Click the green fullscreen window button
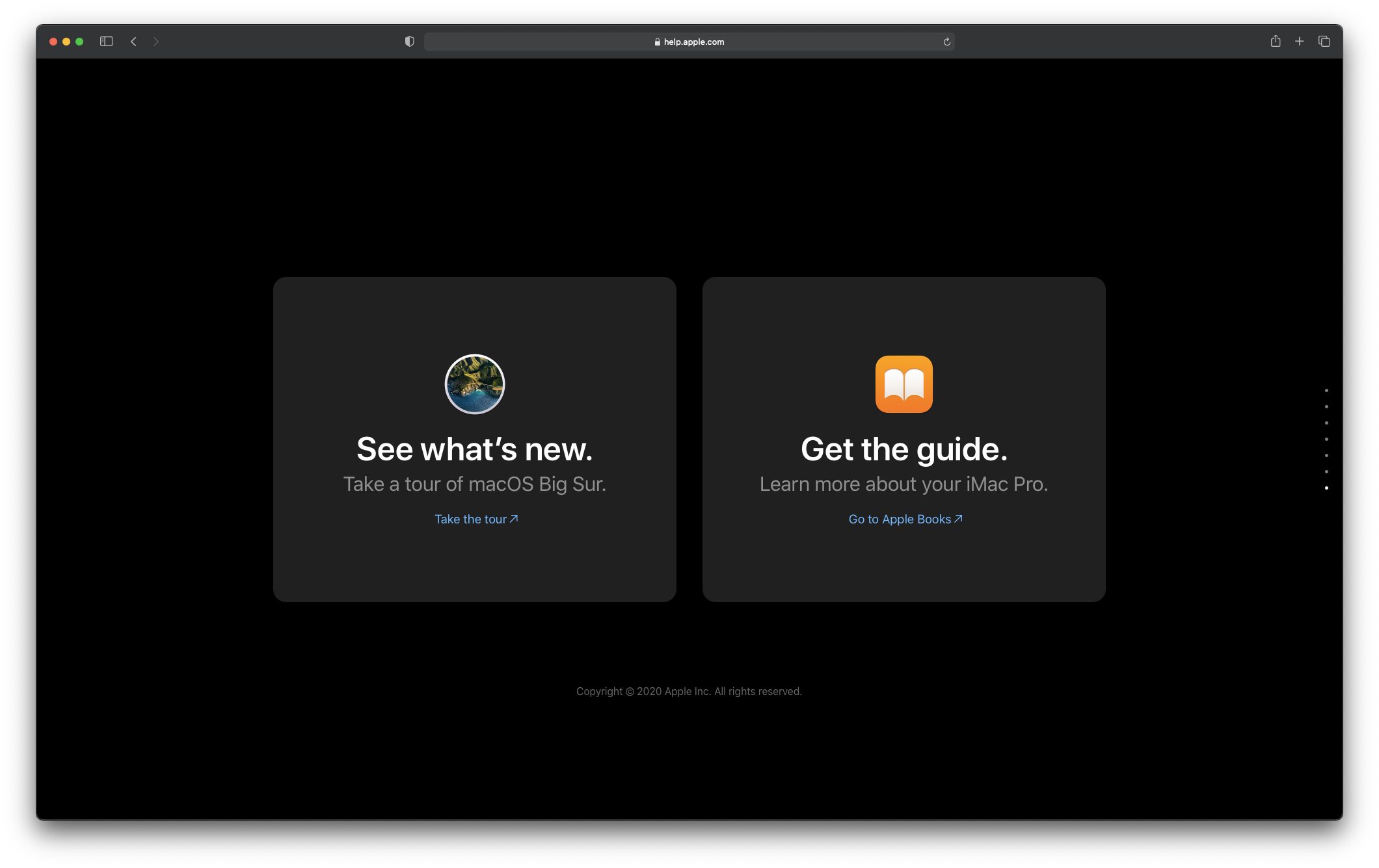 click(79, 42)
